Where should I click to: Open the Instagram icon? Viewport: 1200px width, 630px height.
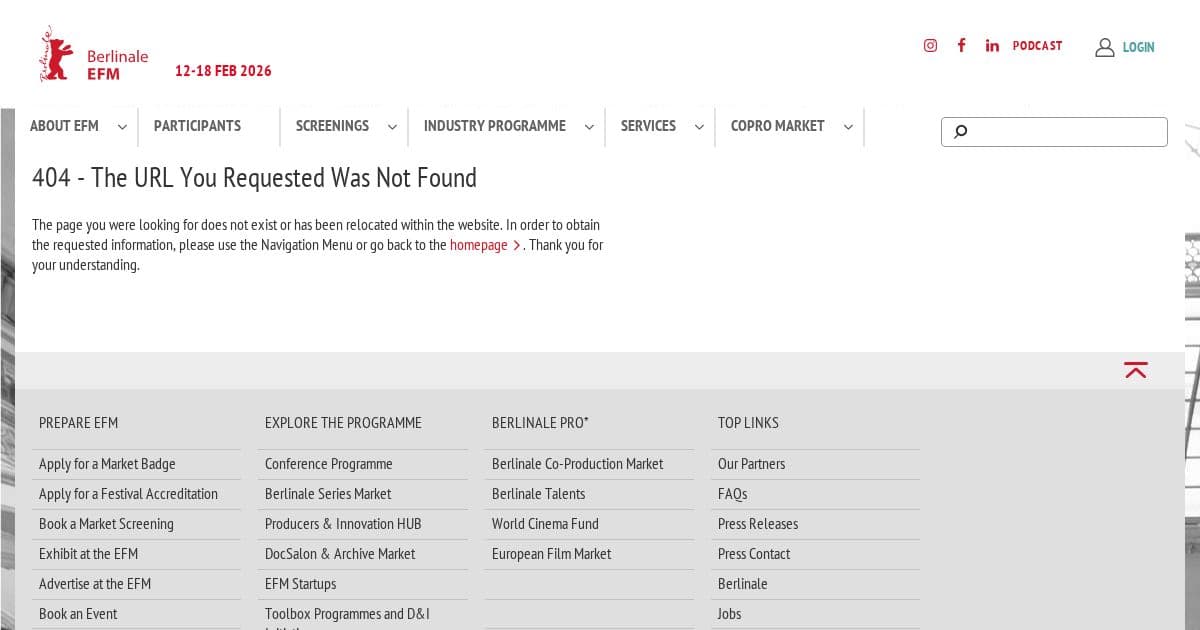click(x=930, y=45)
